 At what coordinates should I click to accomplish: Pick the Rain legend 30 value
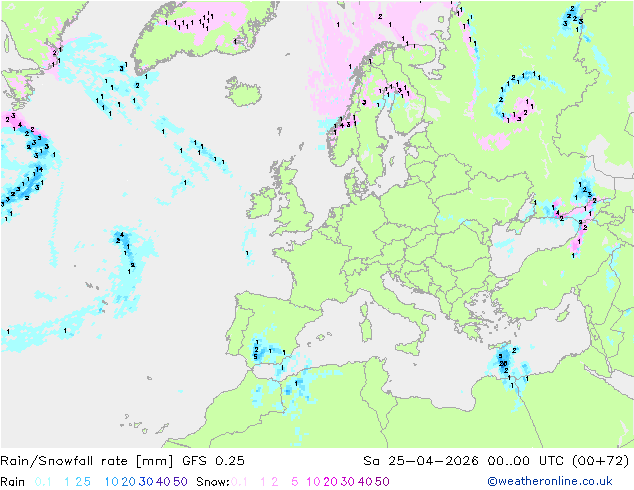[x=146, y=482]
